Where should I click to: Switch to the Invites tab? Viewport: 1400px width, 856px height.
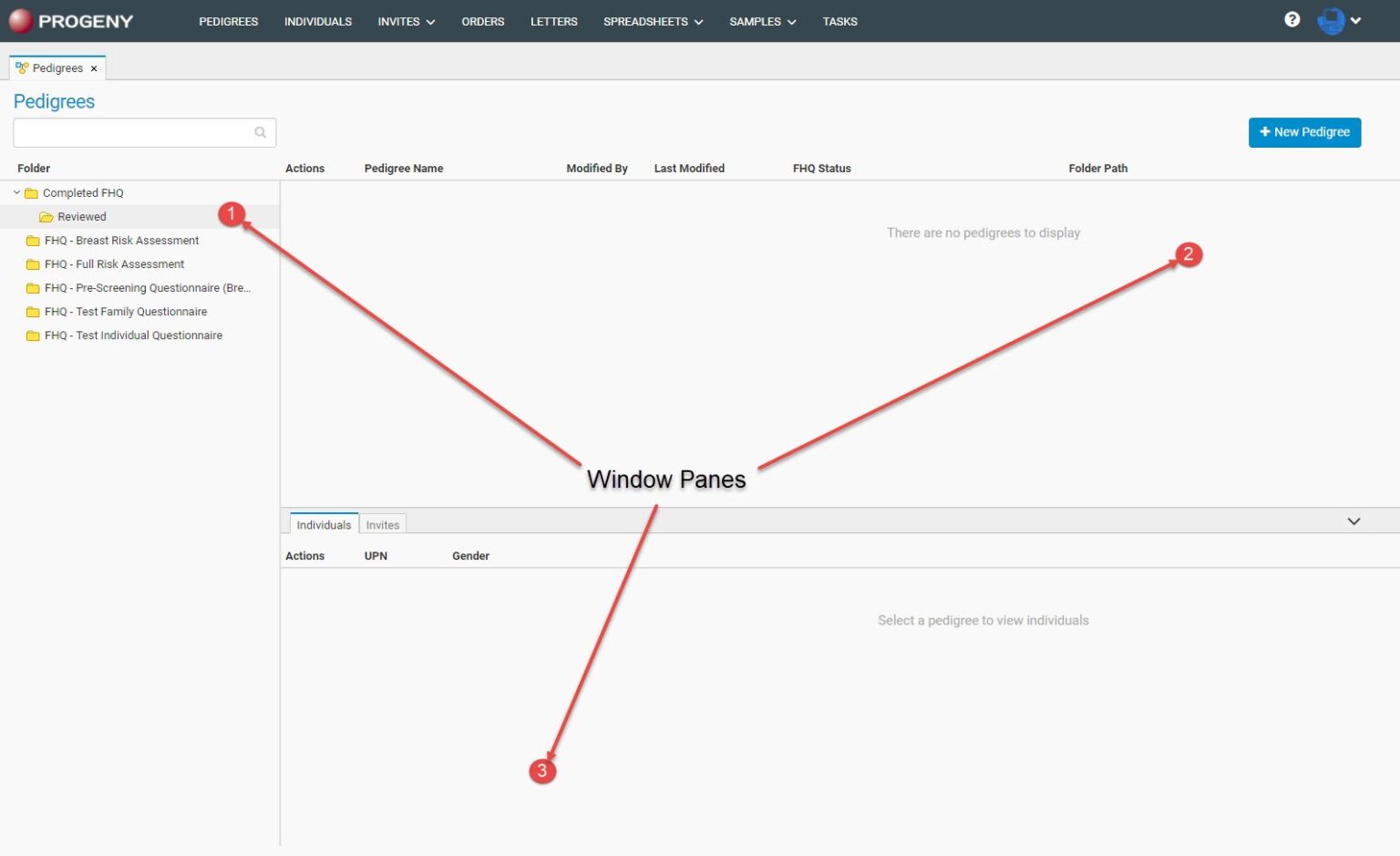tap(382, 524)
